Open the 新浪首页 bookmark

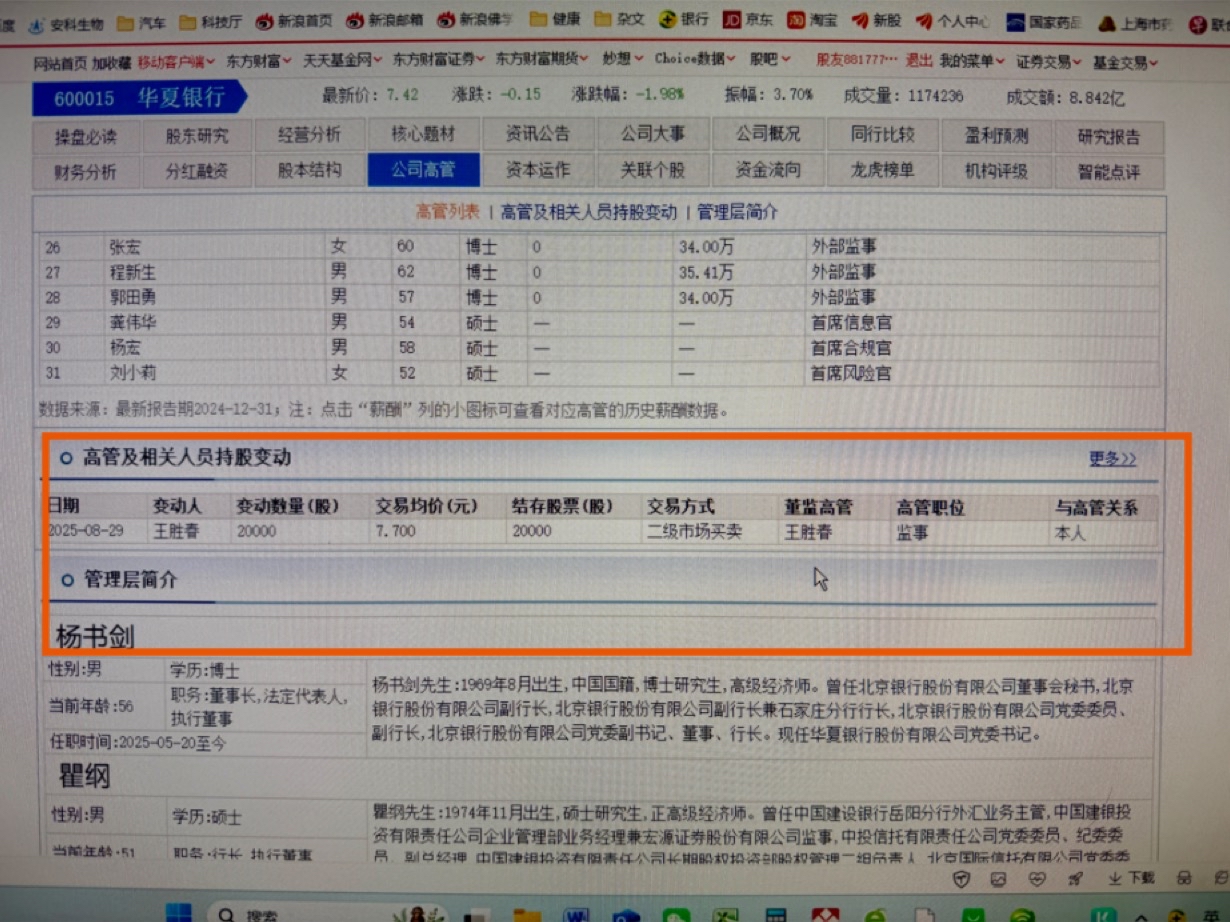pyautogui.click(x=294, y=20)
